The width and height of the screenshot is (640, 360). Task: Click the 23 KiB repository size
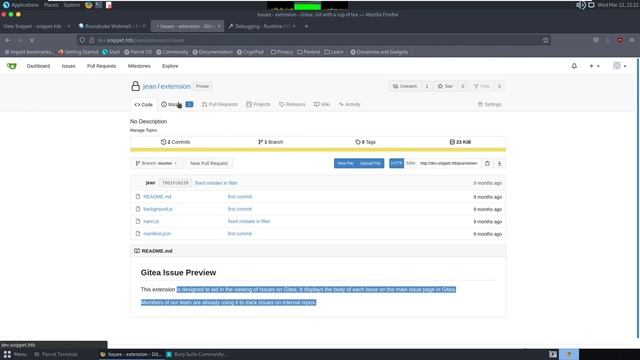pyautogui.click(x=460, y=142)
